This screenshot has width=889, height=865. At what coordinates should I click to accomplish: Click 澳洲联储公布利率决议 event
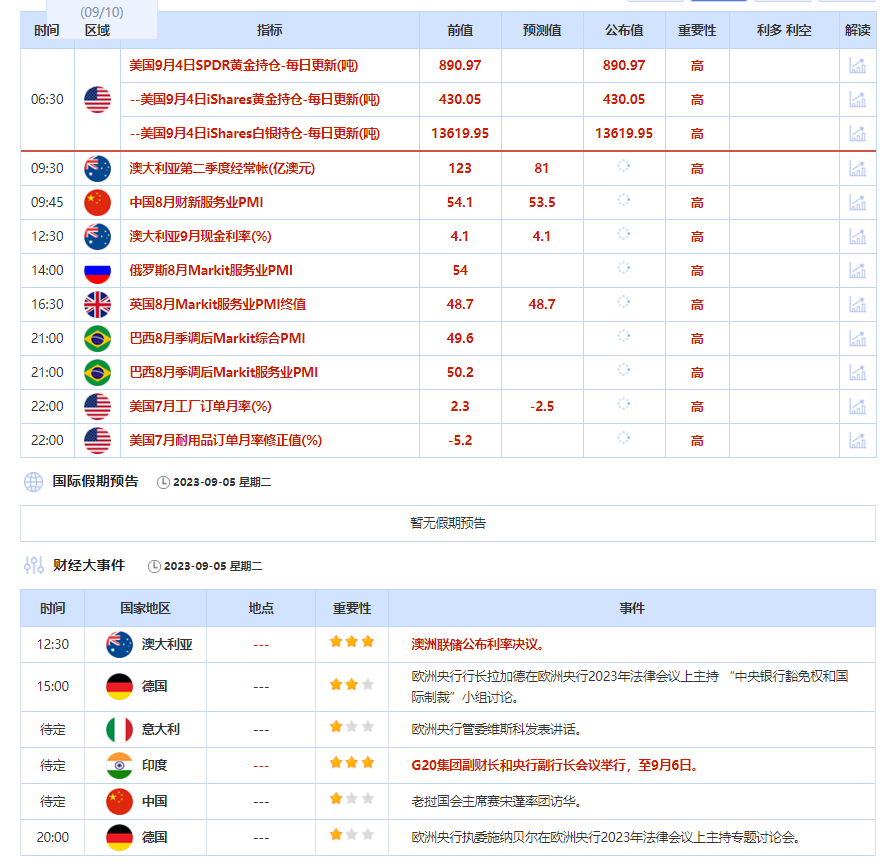pos(479,644)
